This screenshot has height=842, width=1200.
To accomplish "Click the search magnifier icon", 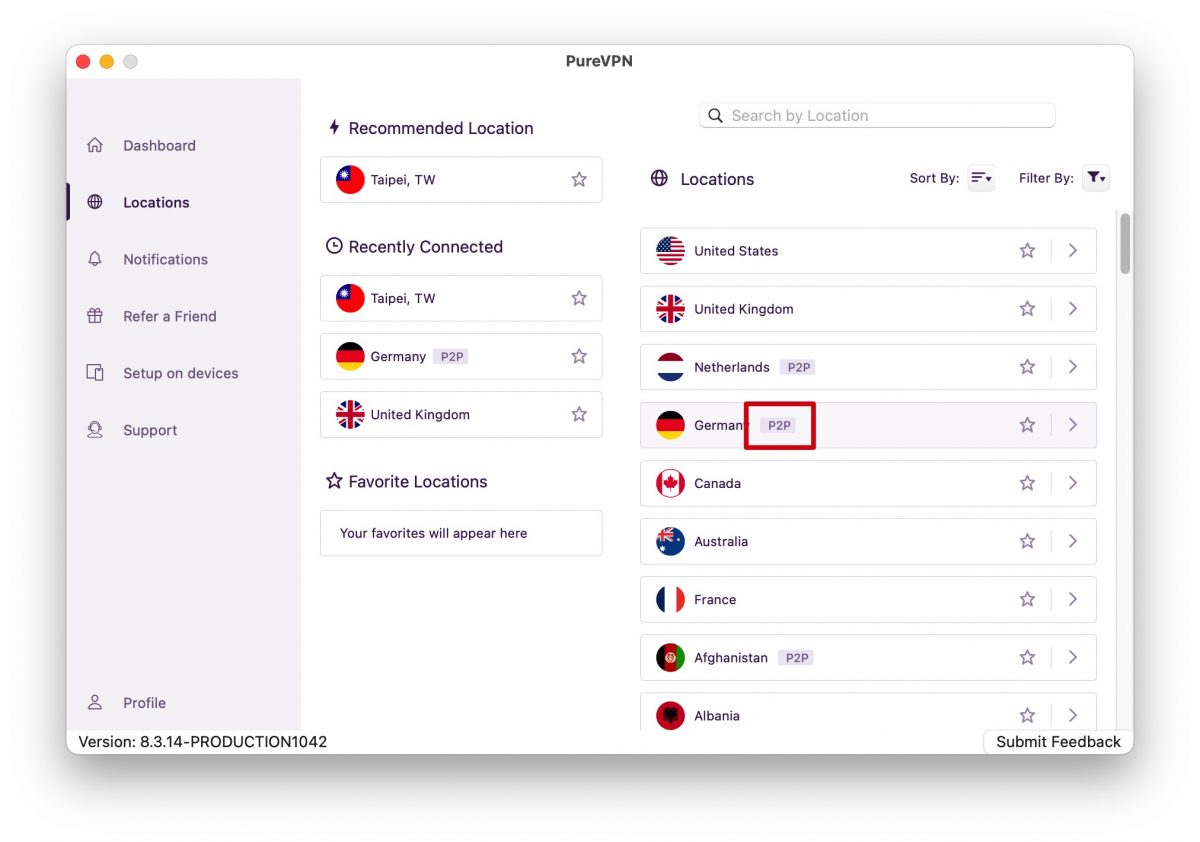I will [715, 116].
